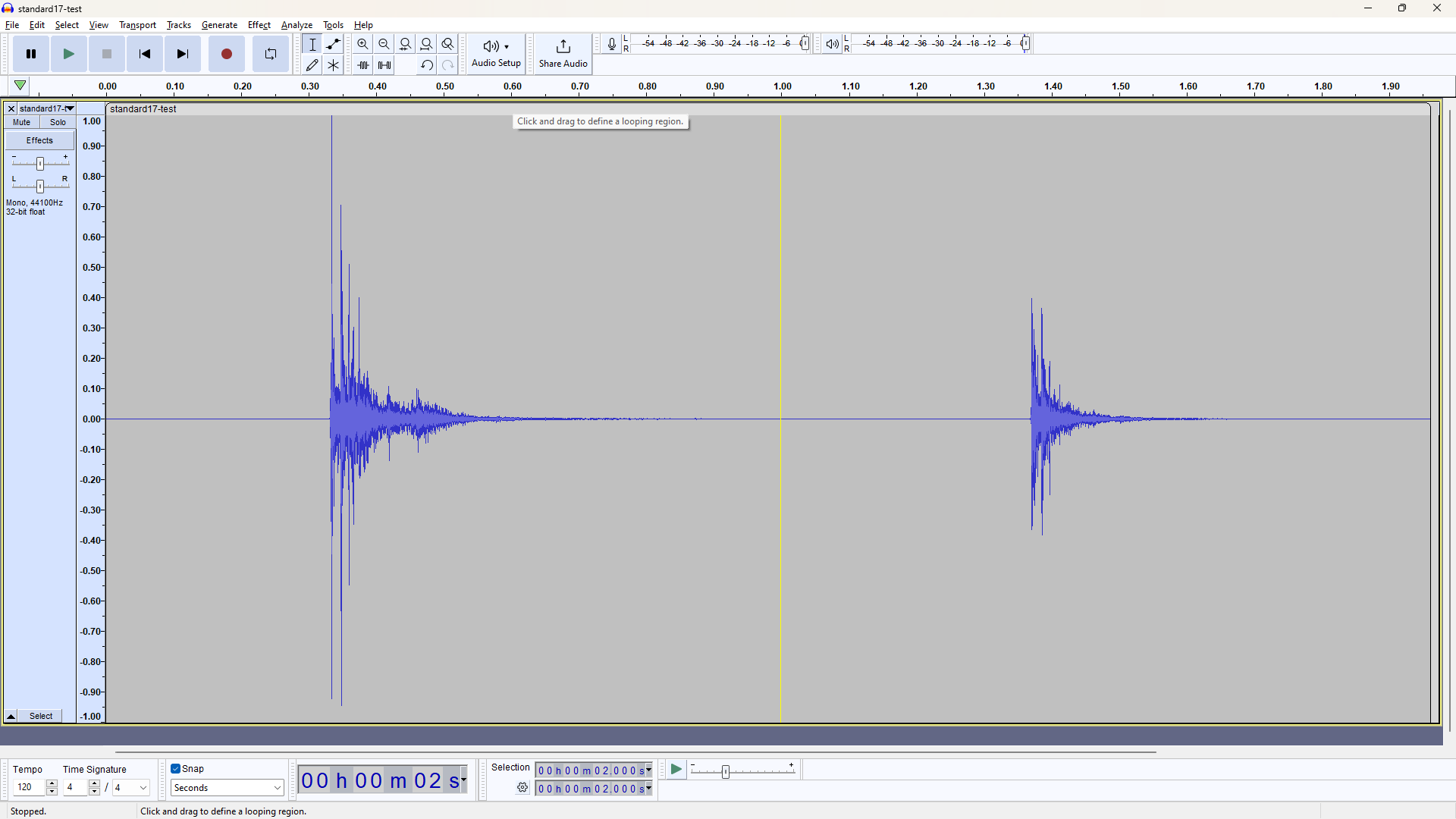This screenshot has height=819, width=1456.
Task: Mute the standard17-test track
Action: click(22, 122)
